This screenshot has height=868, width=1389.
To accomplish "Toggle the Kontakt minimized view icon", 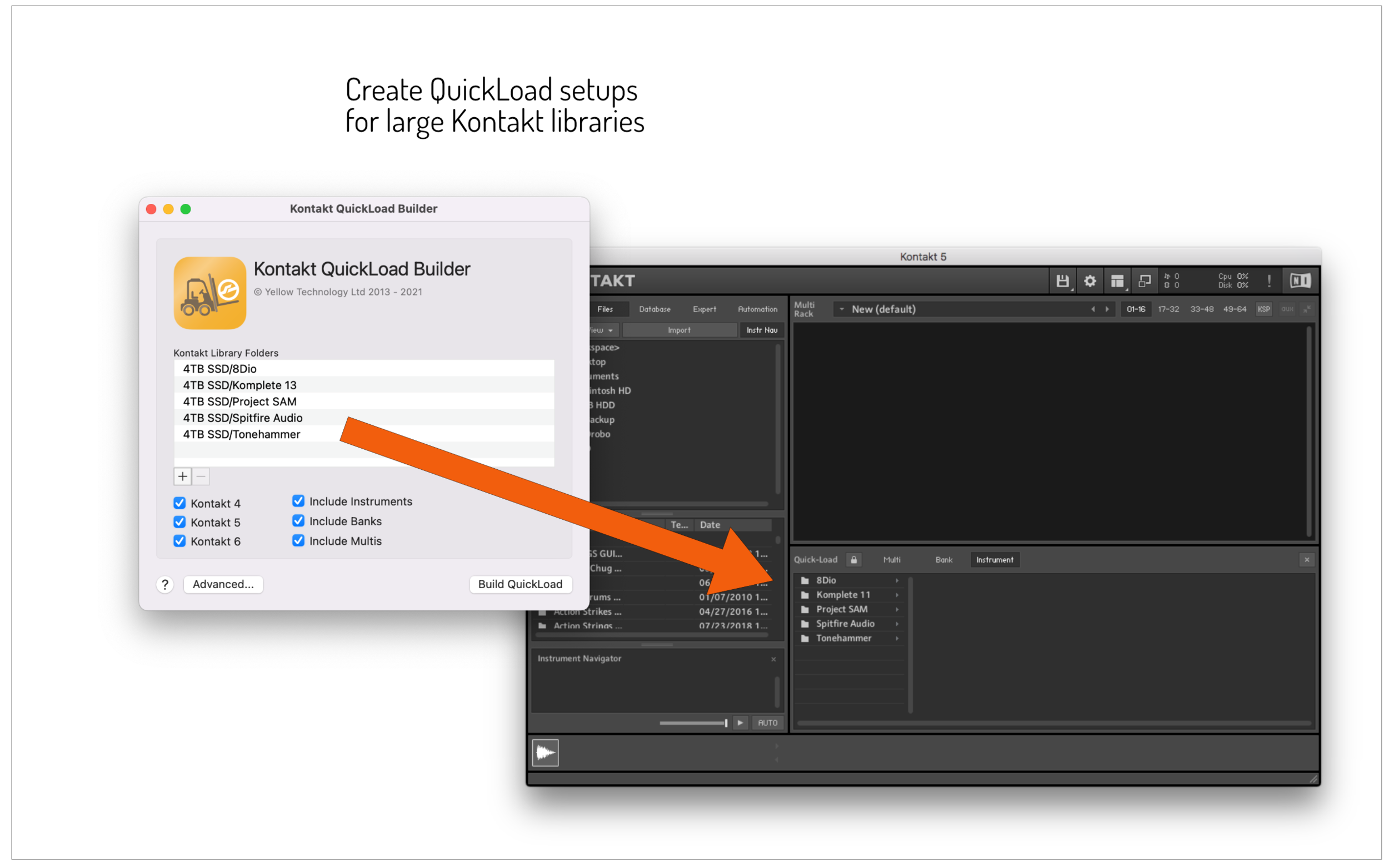I will (x=1145, y=280).
